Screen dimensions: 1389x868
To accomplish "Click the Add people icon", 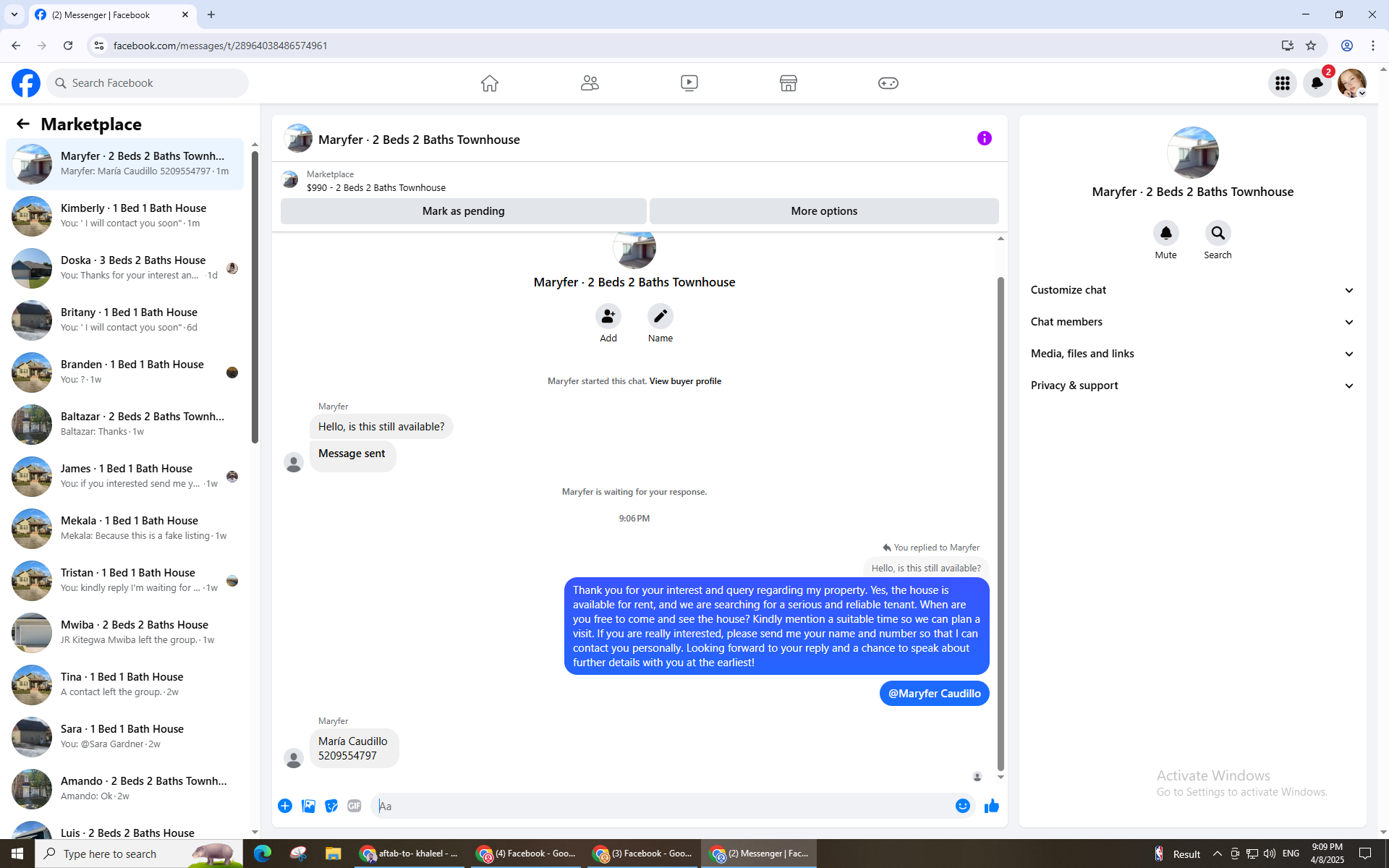I will (x=608, y=316).
